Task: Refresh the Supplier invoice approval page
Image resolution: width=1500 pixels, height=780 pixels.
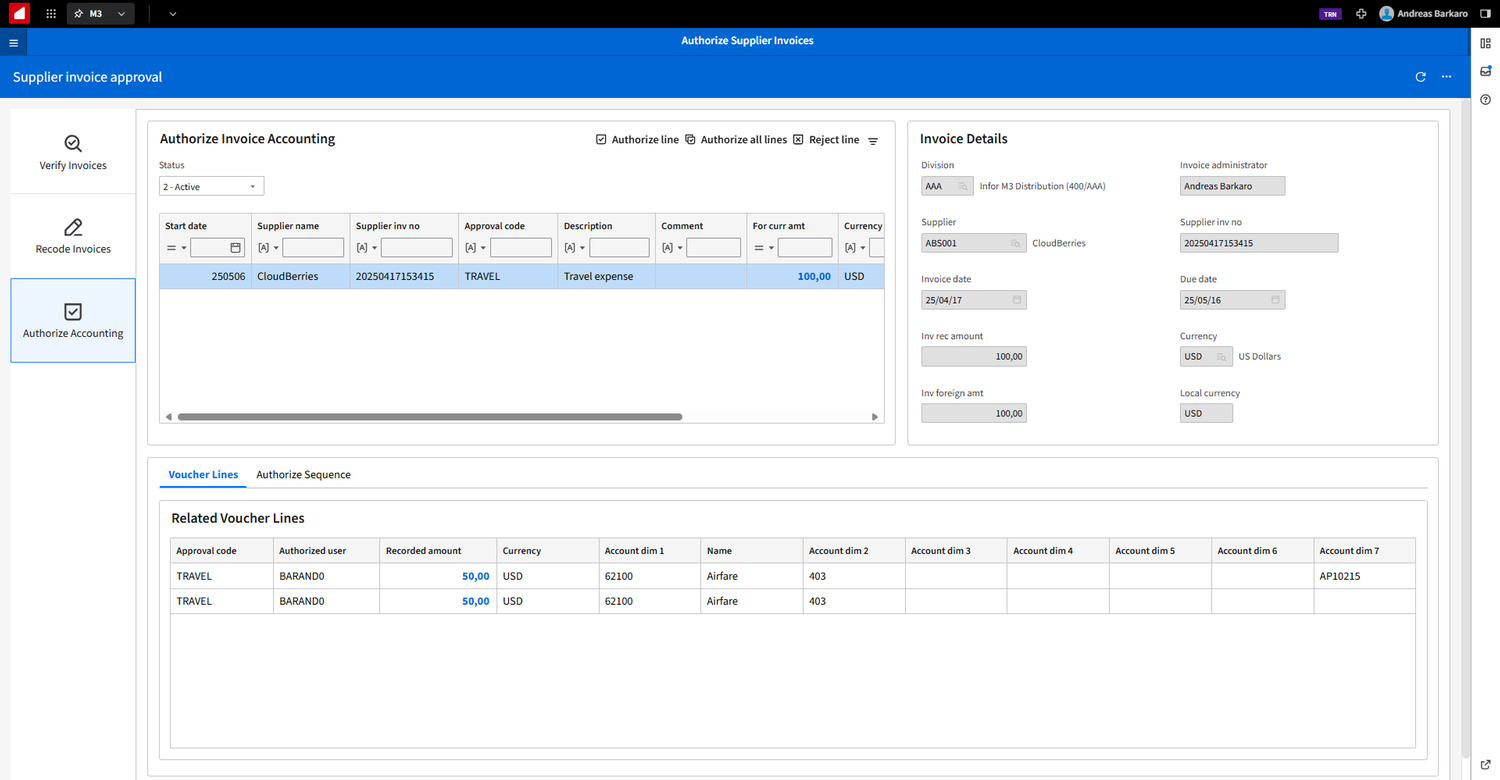Action: point(1420,77)
